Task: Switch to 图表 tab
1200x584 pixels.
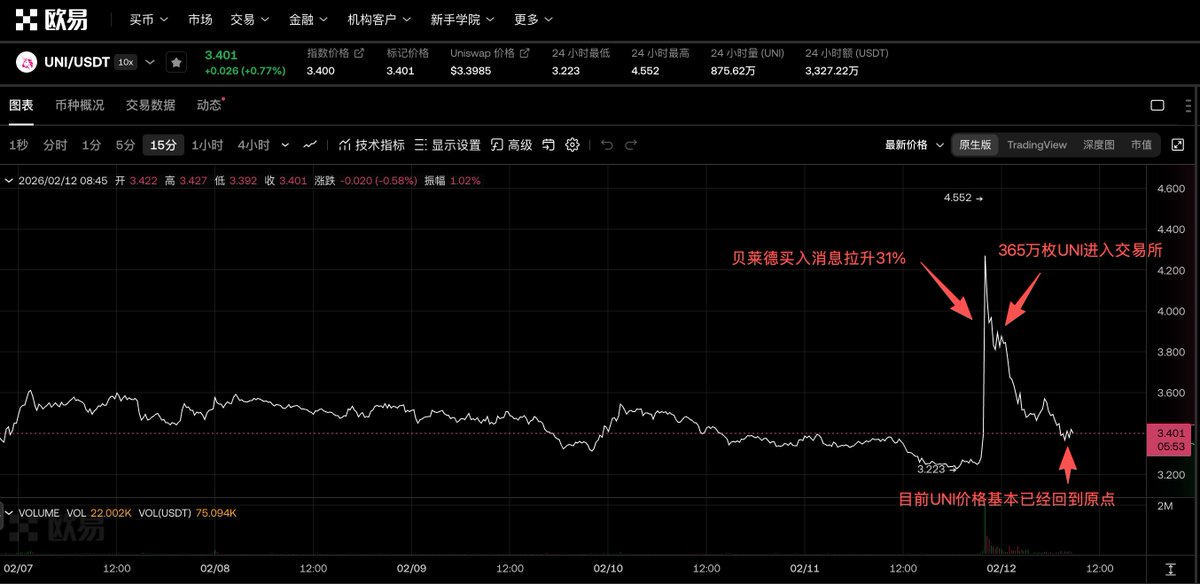Action: [x=21, y=105]
